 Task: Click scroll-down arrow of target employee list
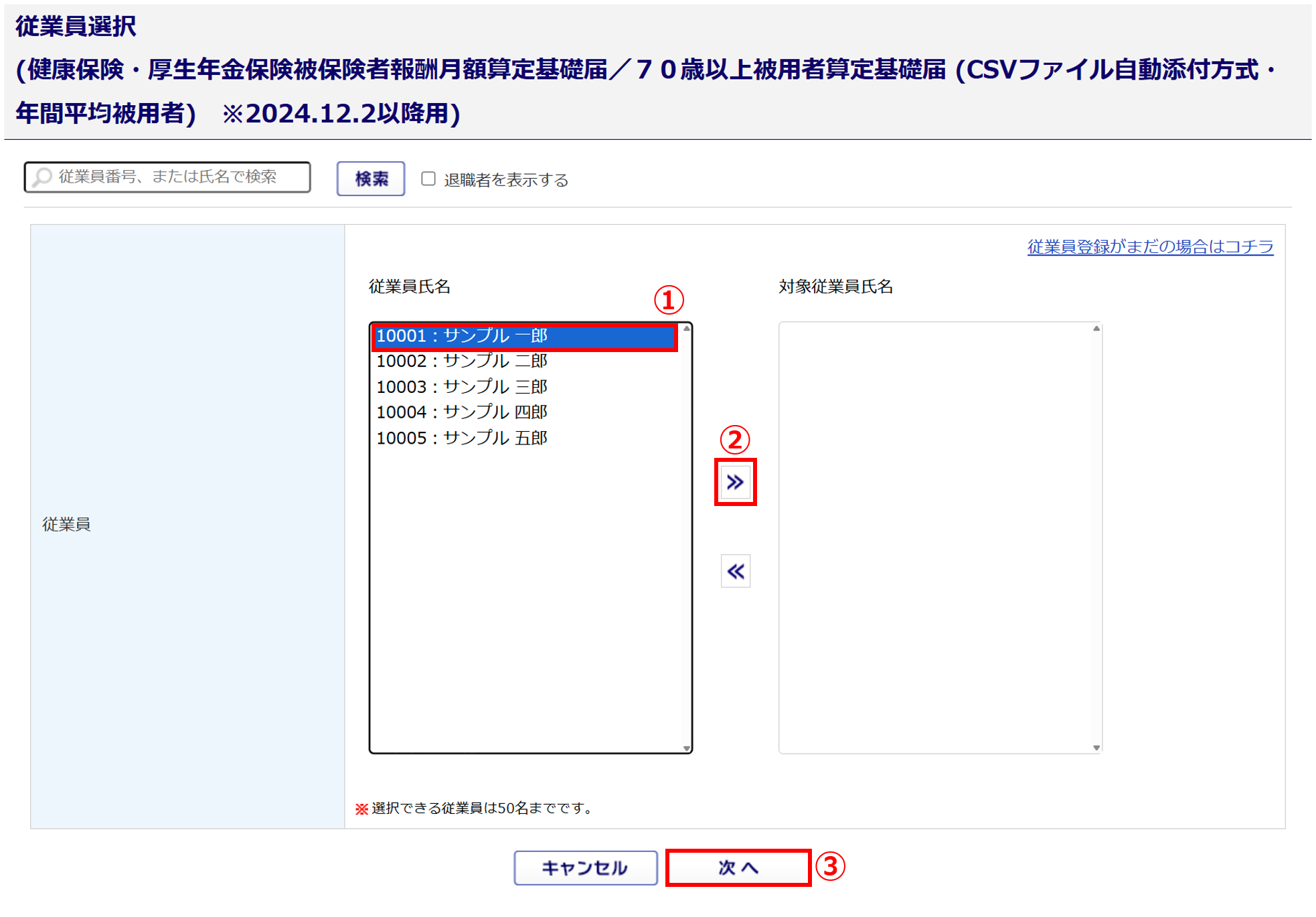[1096, 748]
